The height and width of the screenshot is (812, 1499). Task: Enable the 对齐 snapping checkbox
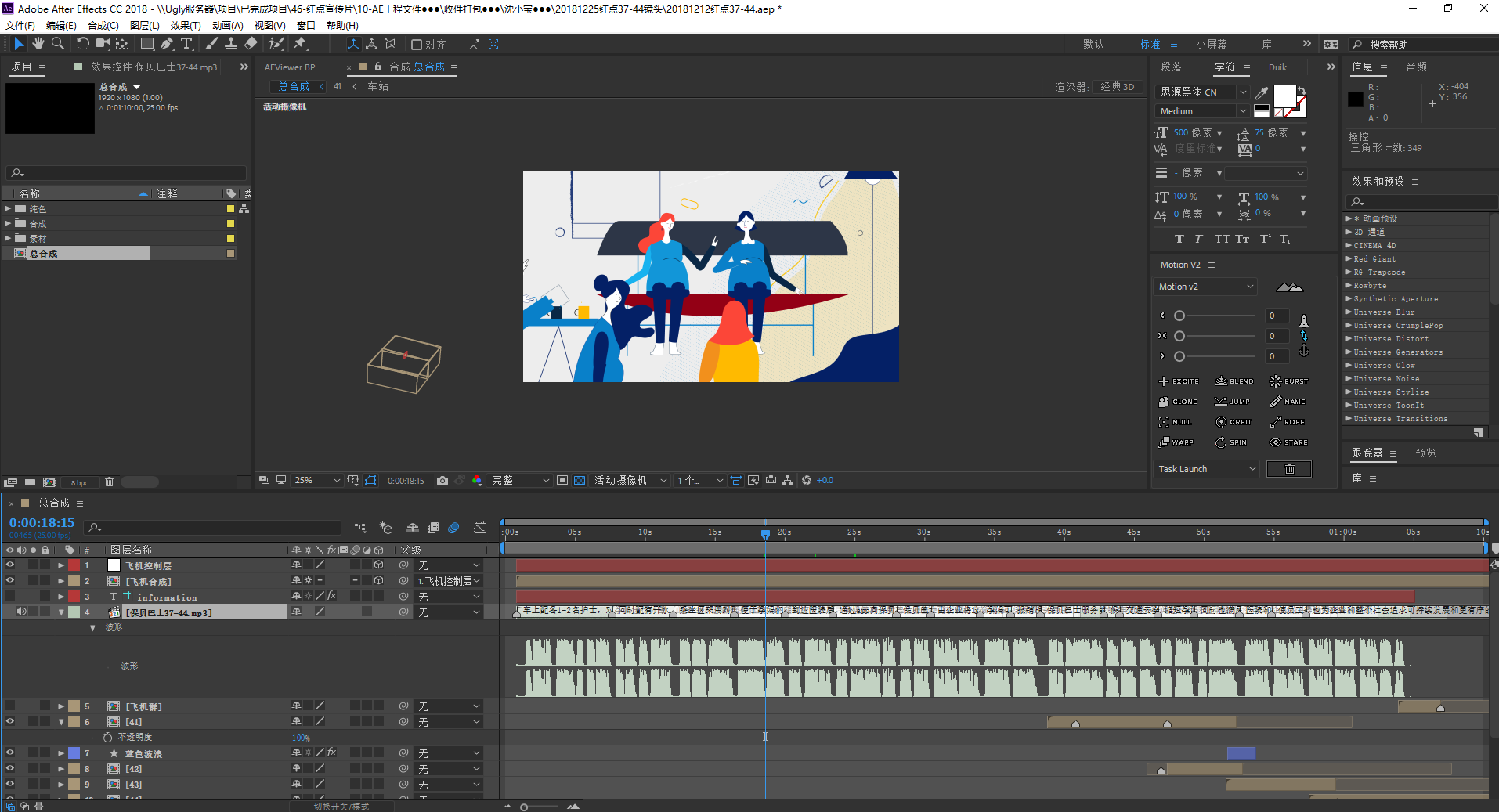tap(417, 45)
